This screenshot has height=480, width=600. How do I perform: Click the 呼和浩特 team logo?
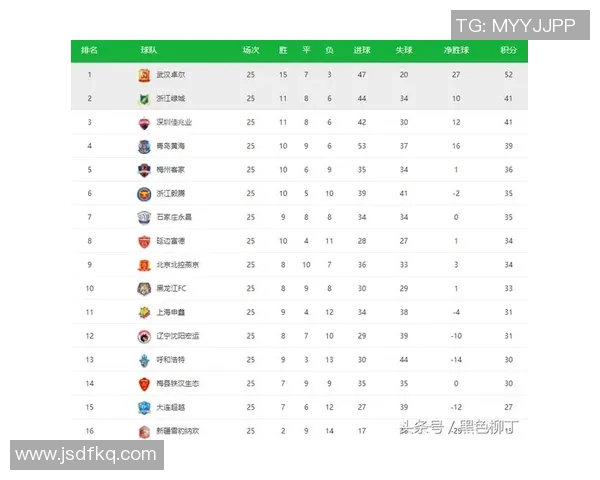(x=144, y=360)
